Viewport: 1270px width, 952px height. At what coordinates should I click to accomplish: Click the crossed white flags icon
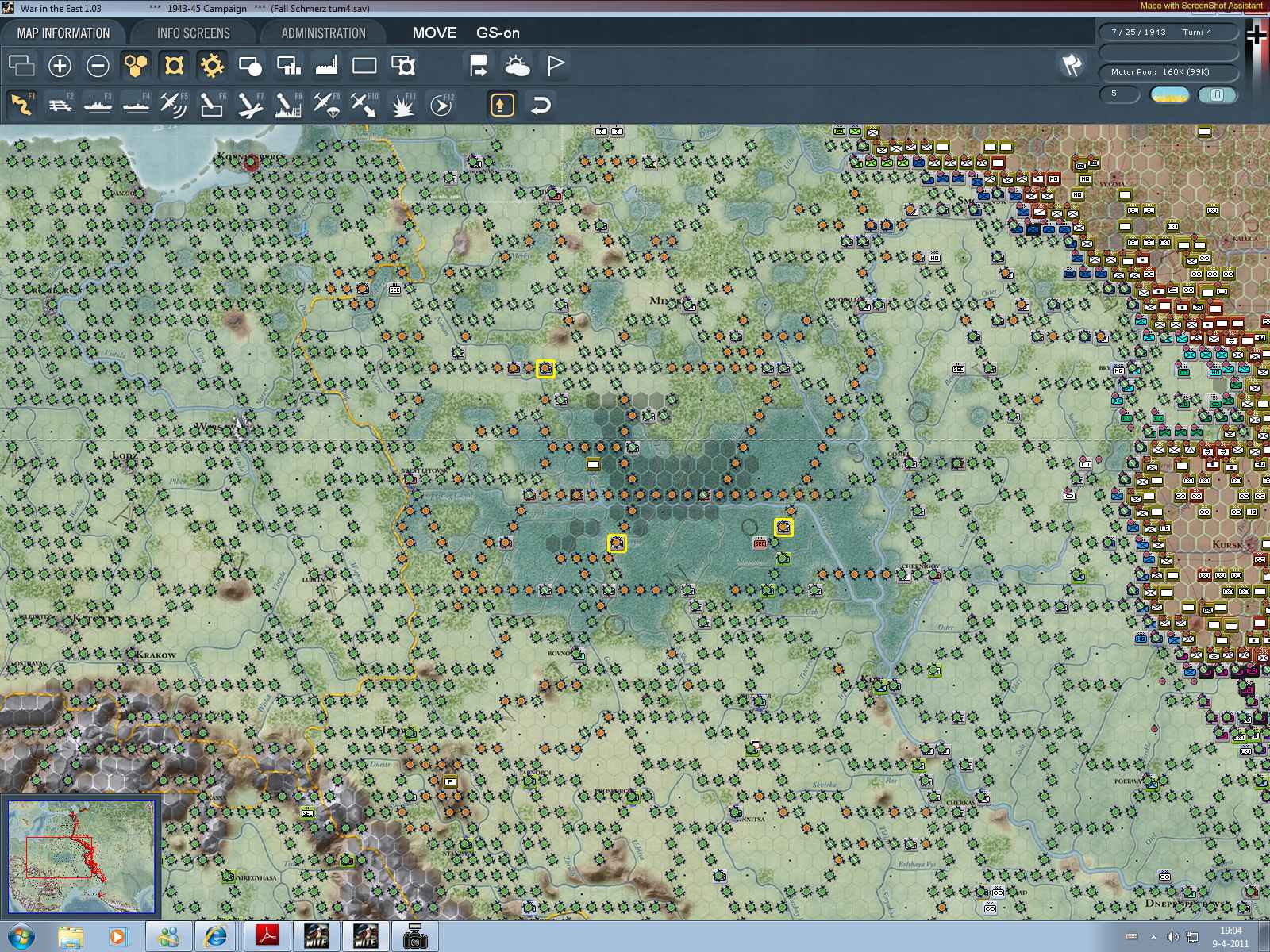[1072, 65]
